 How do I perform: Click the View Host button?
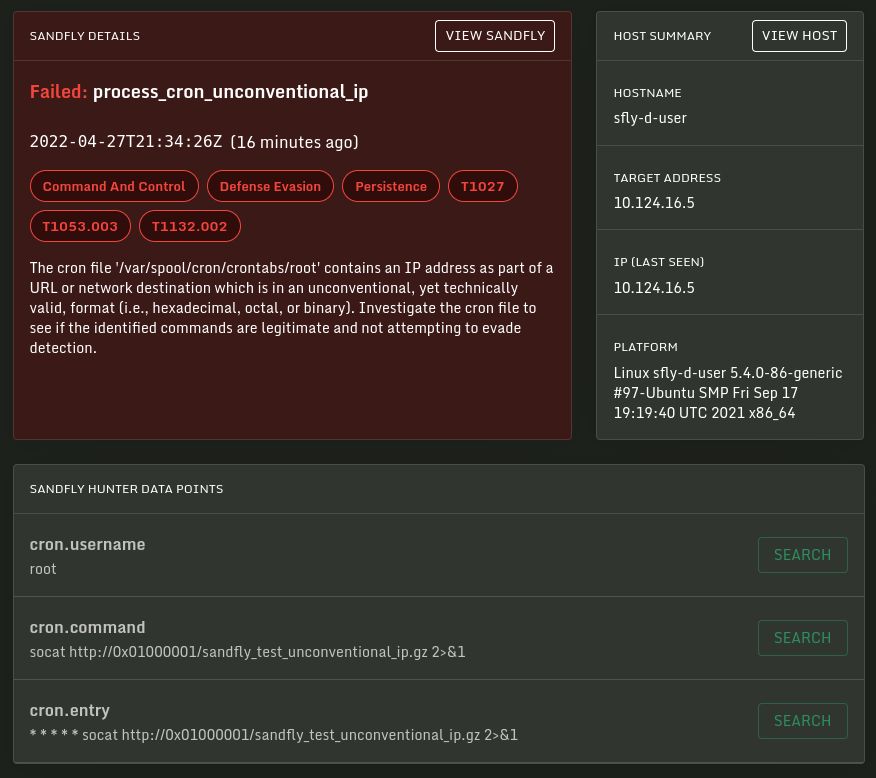coord(799,36)
